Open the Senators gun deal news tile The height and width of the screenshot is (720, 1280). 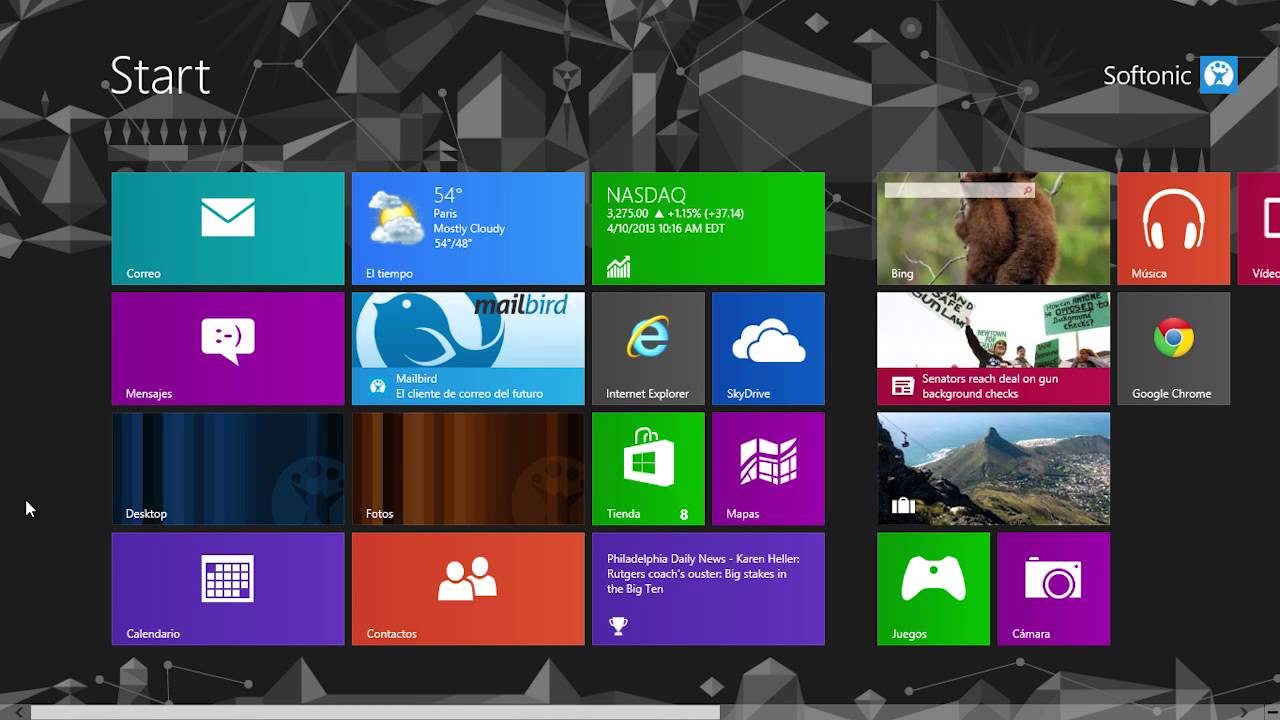[x=993, y=349]
